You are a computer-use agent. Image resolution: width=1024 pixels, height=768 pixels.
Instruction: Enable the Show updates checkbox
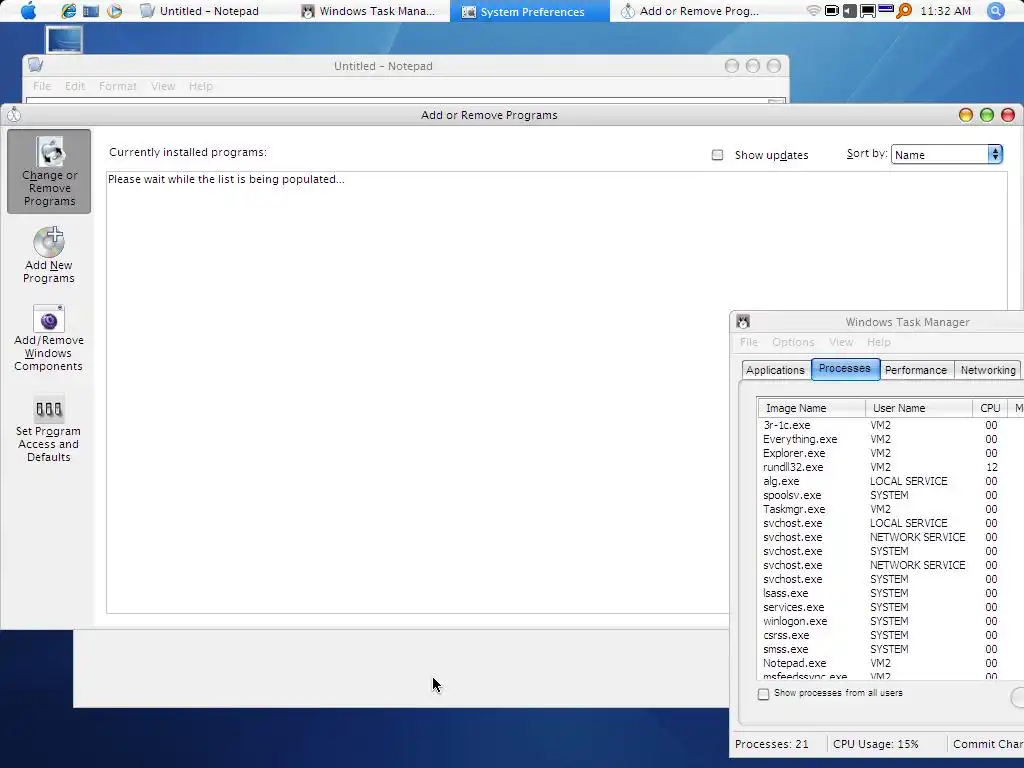click(x=717, y=155)
